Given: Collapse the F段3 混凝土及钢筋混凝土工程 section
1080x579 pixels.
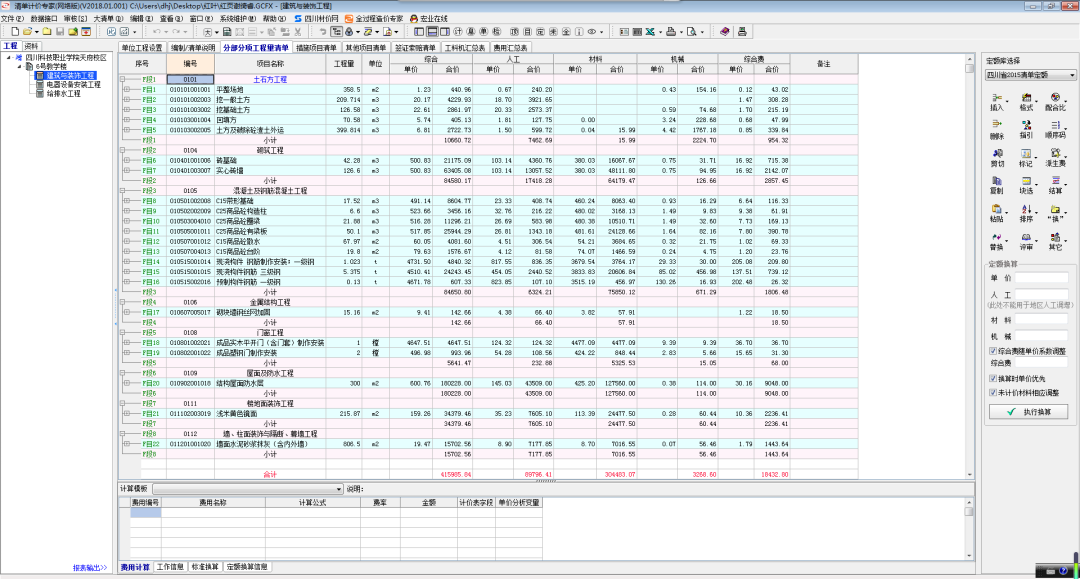Looking at the screenshot, I should pyautogui.click(x=123, y=191).
